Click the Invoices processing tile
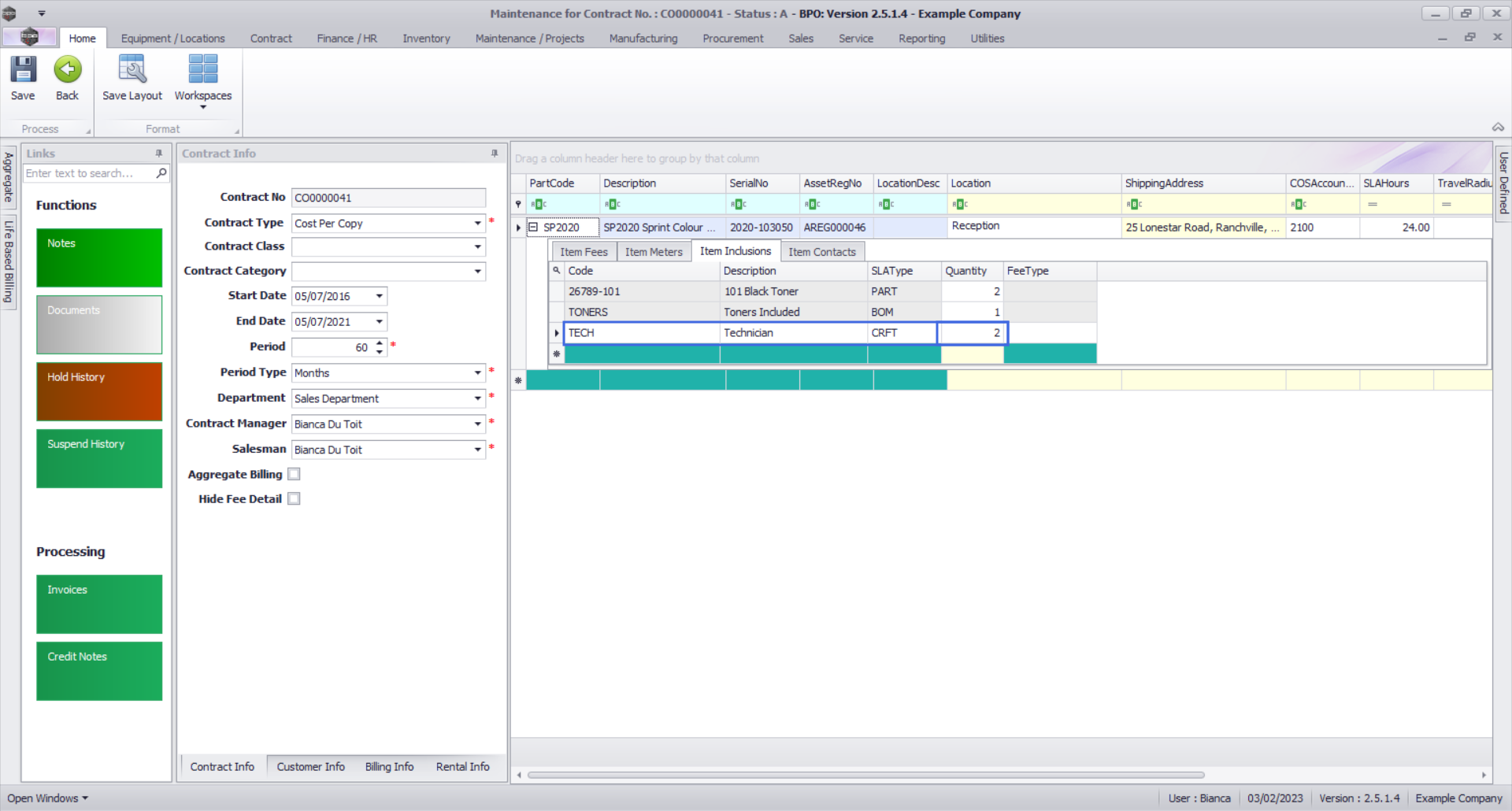Viewport: 1512px width, 811px height. tap(99, 604)
